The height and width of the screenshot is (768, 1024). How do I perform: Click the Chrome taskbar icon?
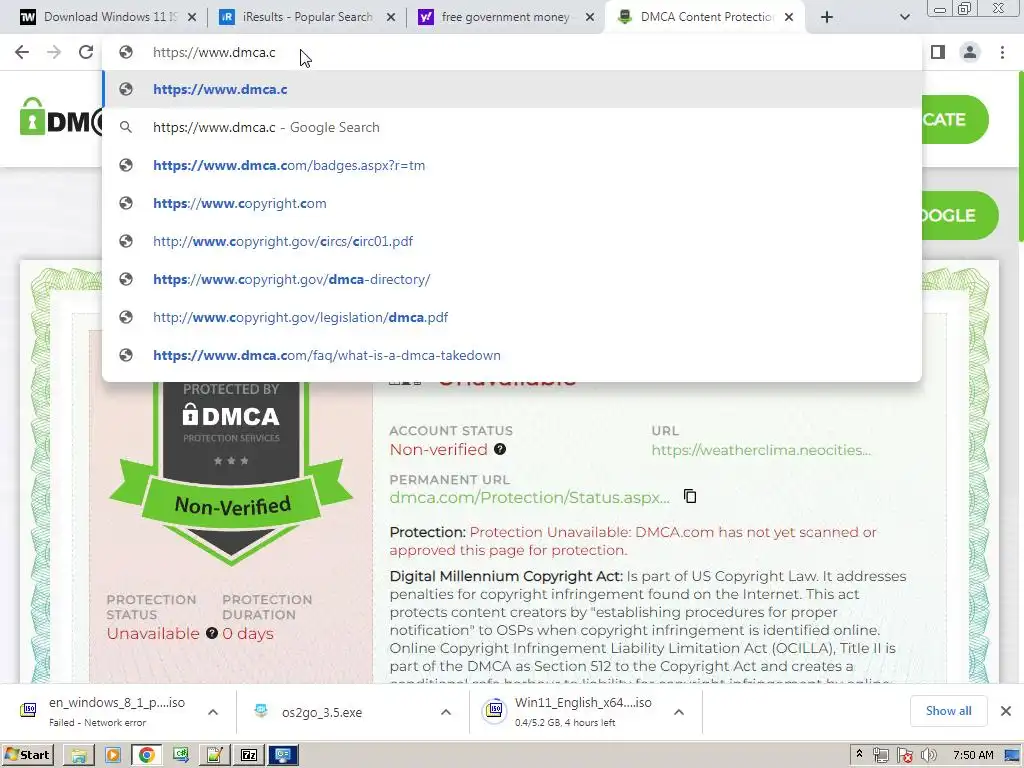coord(147,756)
